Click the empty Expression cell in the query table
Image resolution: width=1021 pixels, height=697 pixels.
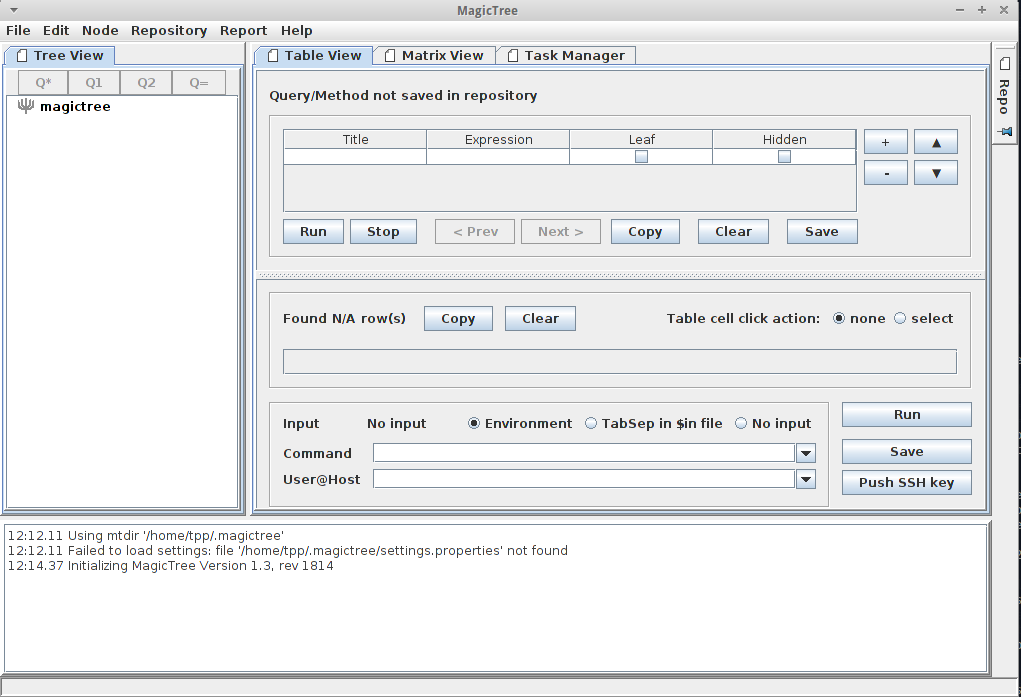(498, 156)
